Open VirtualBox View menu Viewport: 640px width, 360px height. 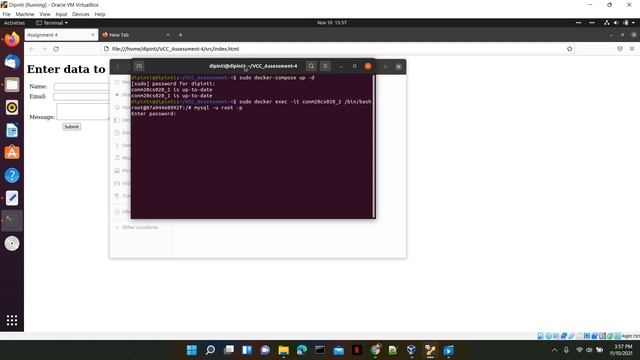click(x=45, y=14)
